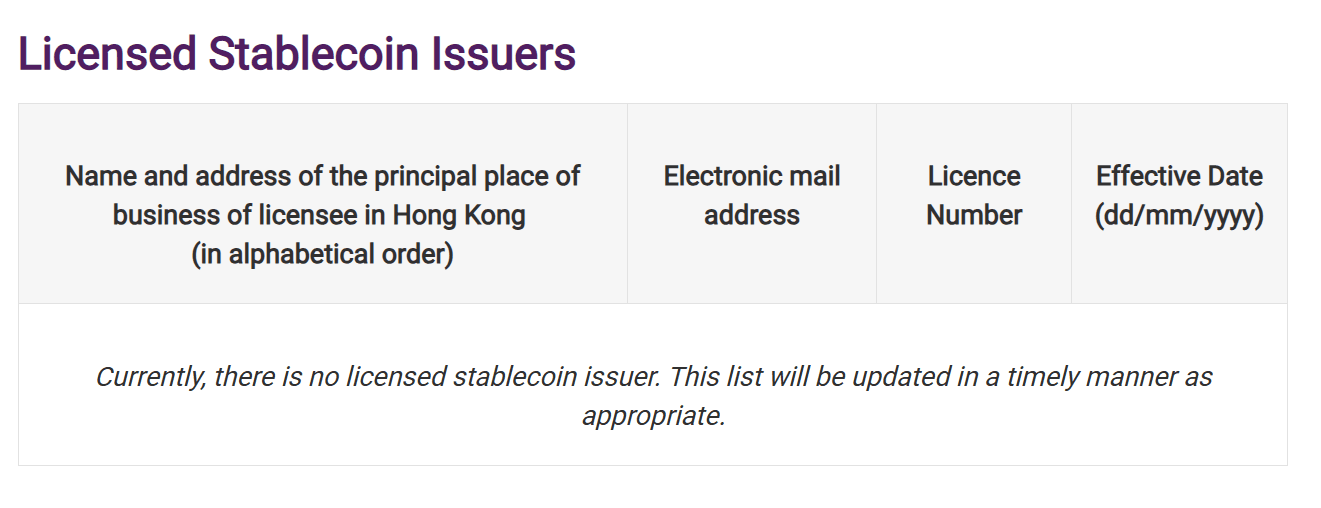Click the "business of licensee in Hong Kong" line
The image size is (1321, 508).
click(319, 215)
